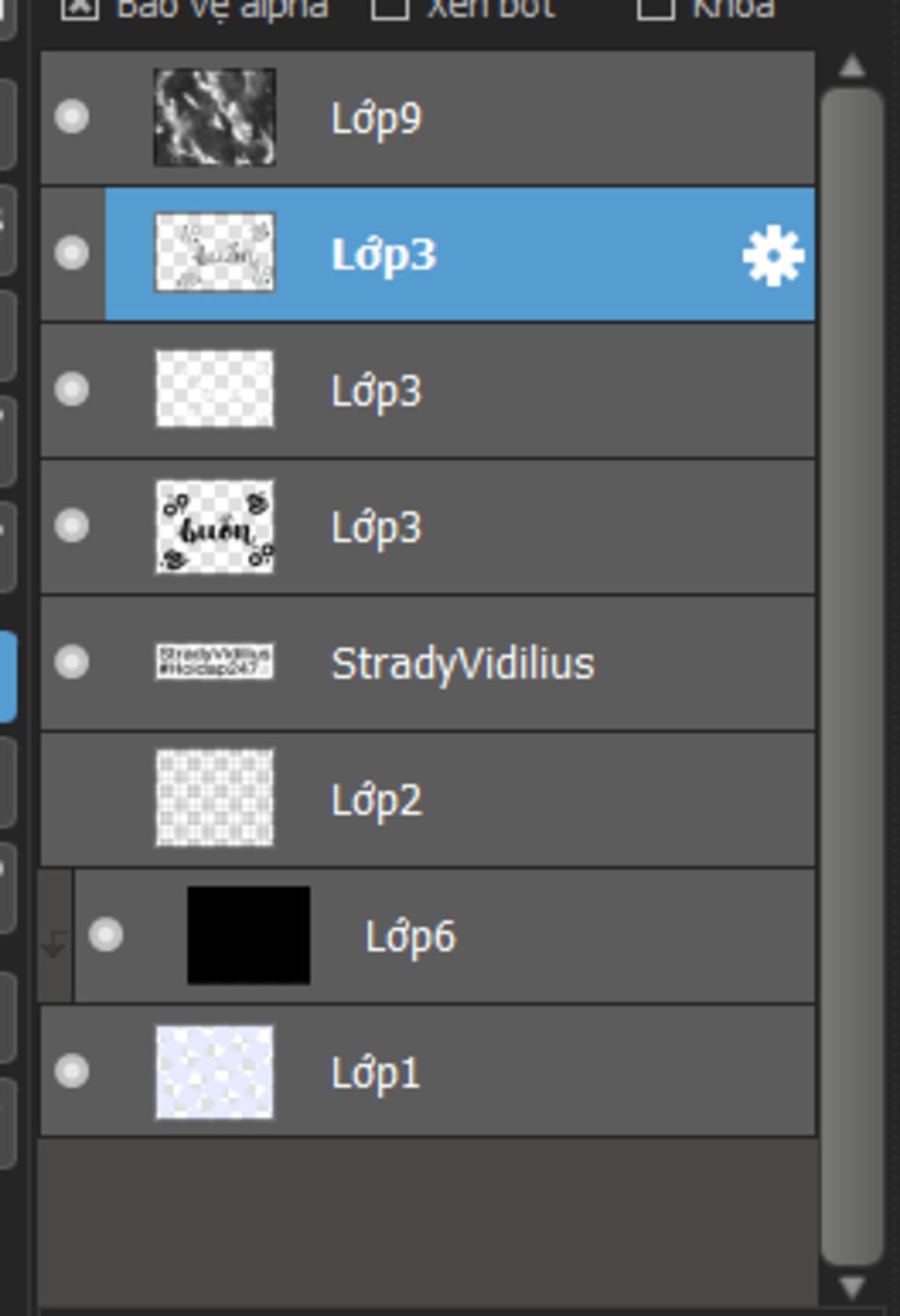Screen dimensions: 900x1316
Task: Click the clipping arrow icon beside Lớp6
Action: [x=54, y=945]
